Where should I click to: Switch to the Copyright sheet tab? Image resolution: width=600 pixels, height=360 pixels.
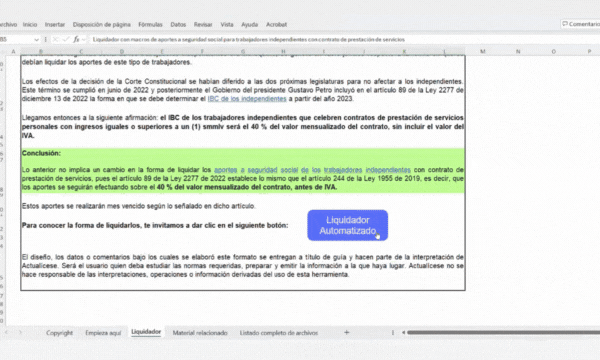[x=59, y=333]
